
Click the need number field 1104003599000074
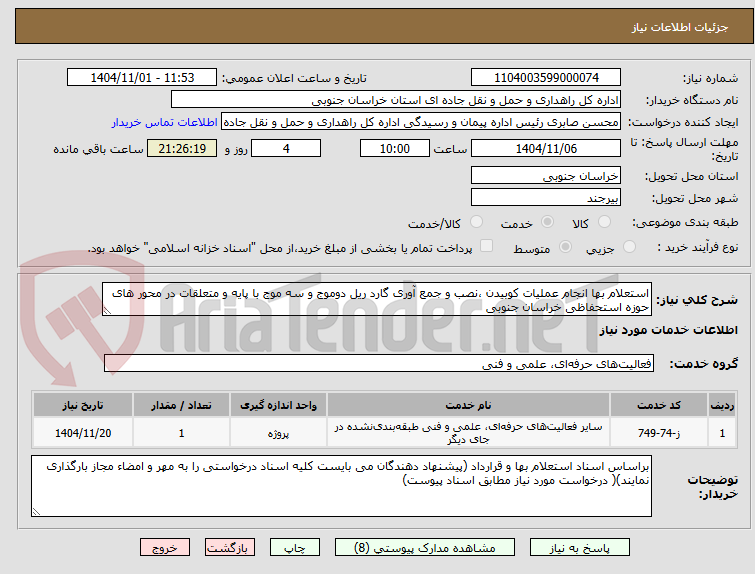point(546,78)
